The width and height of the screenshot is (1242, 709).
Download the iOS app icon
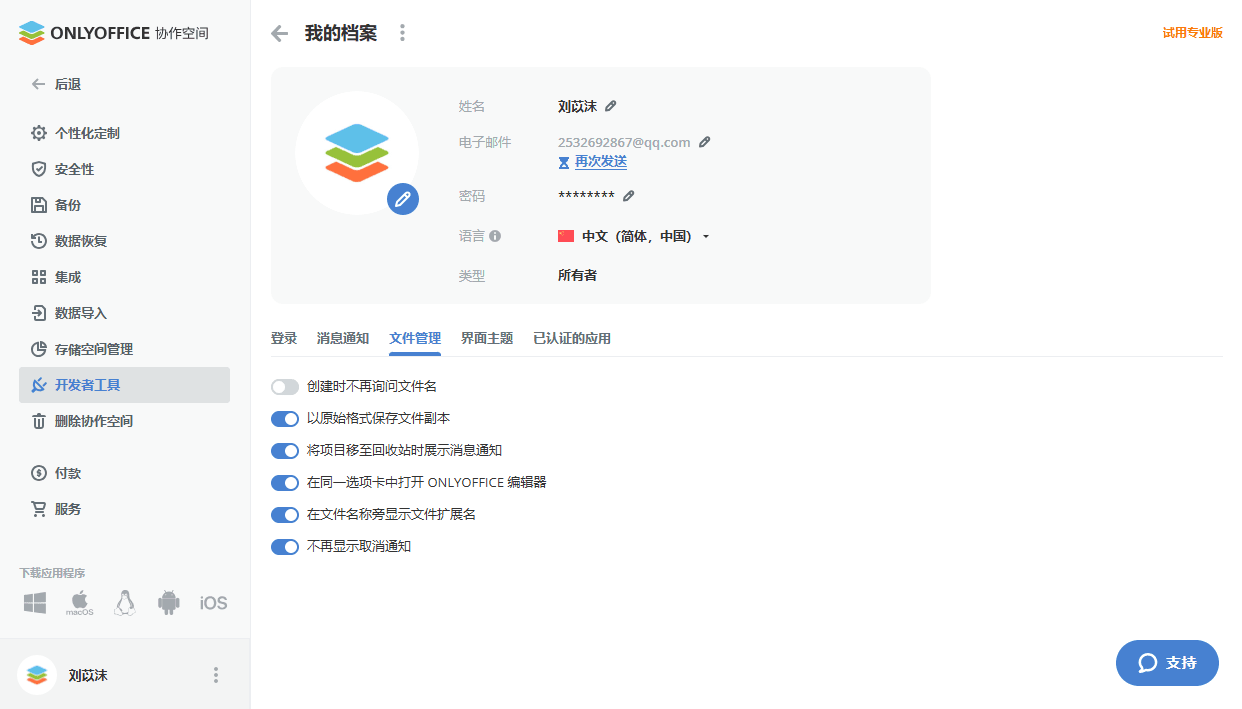pyautogui.click(x=213, y=603)
